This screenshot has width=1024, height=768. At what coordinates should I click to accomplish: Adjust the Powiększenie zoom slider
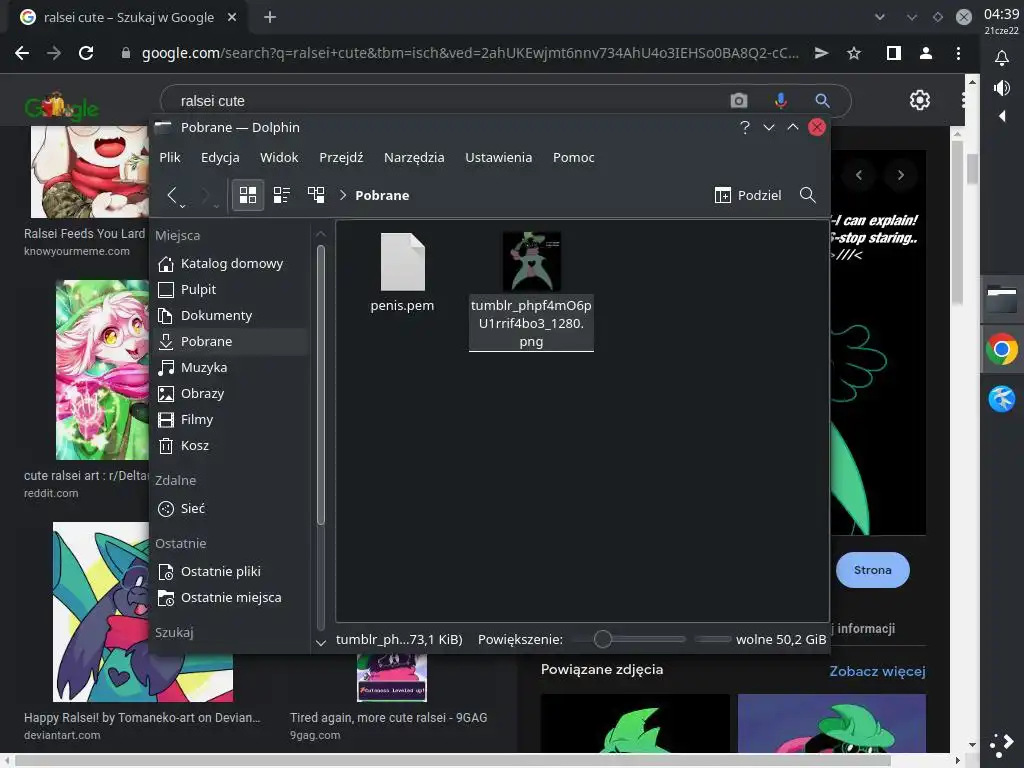pyautogui.click(x=628, y=639)
